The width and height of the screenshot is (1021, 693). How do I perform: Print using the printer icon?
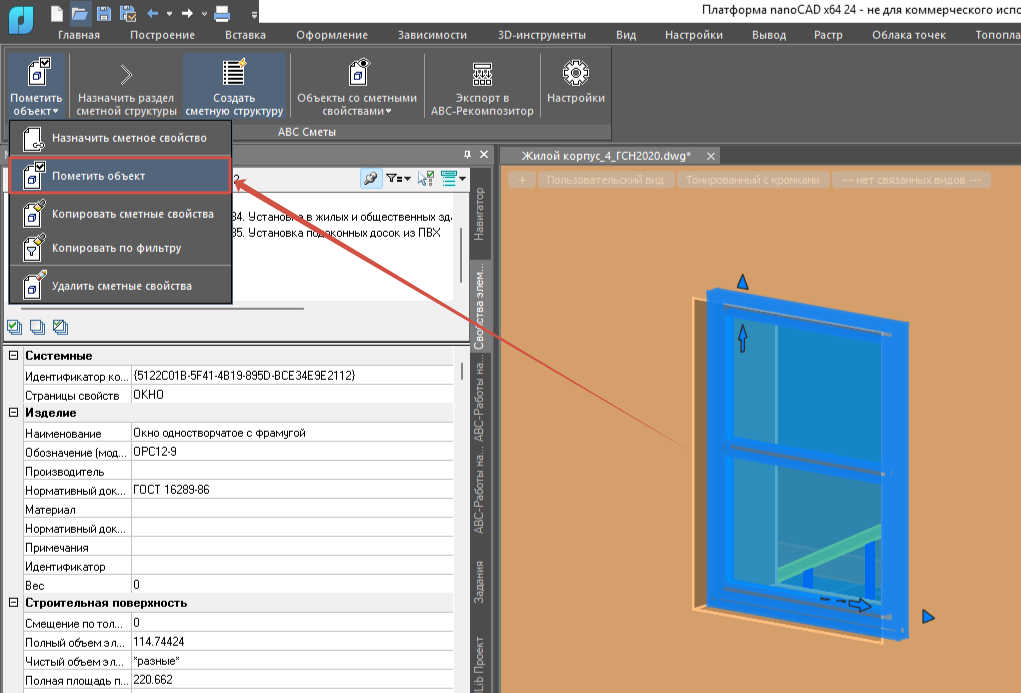(222, 13)
